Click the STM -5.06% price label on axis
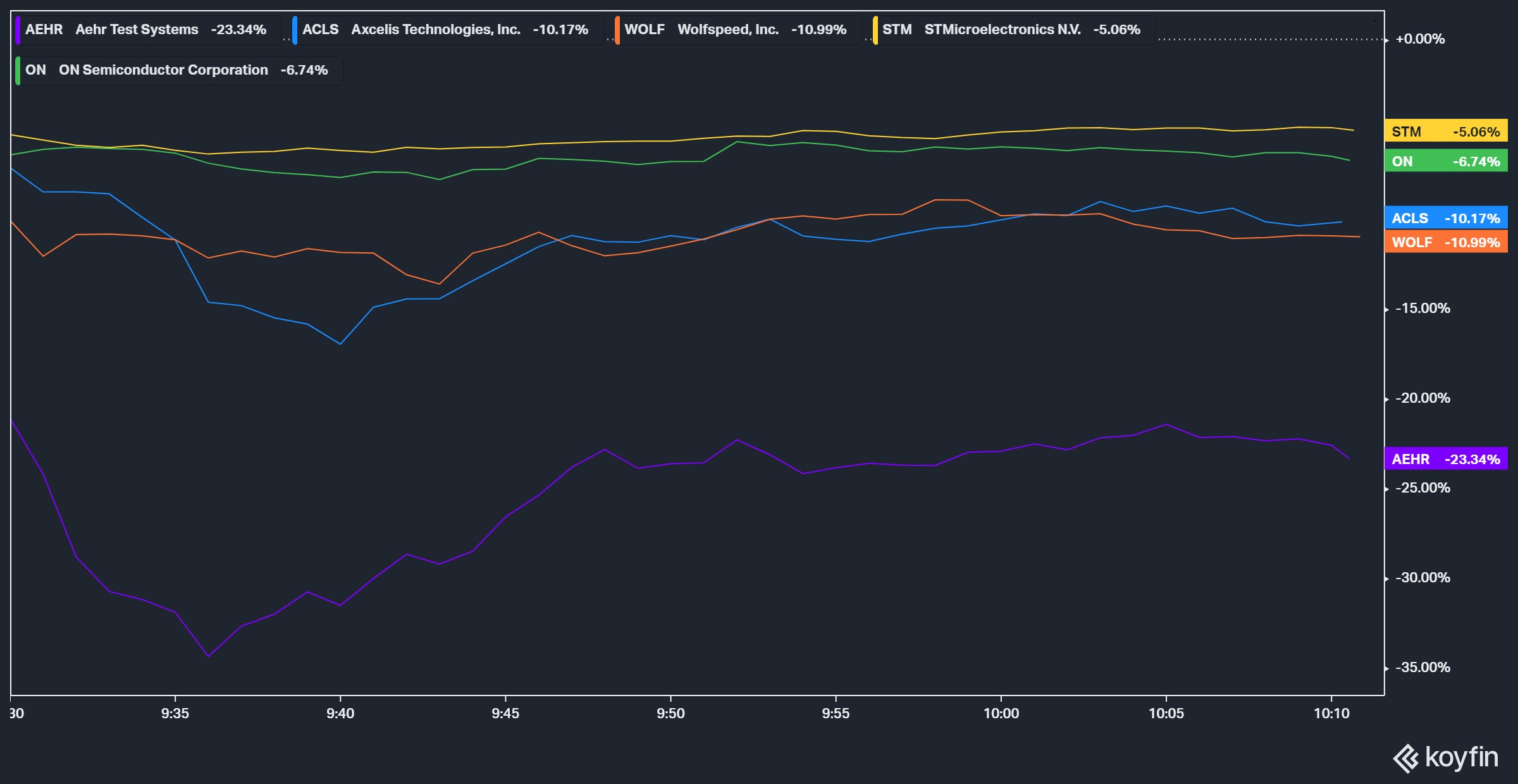1518x784 pixels. 1446,132
